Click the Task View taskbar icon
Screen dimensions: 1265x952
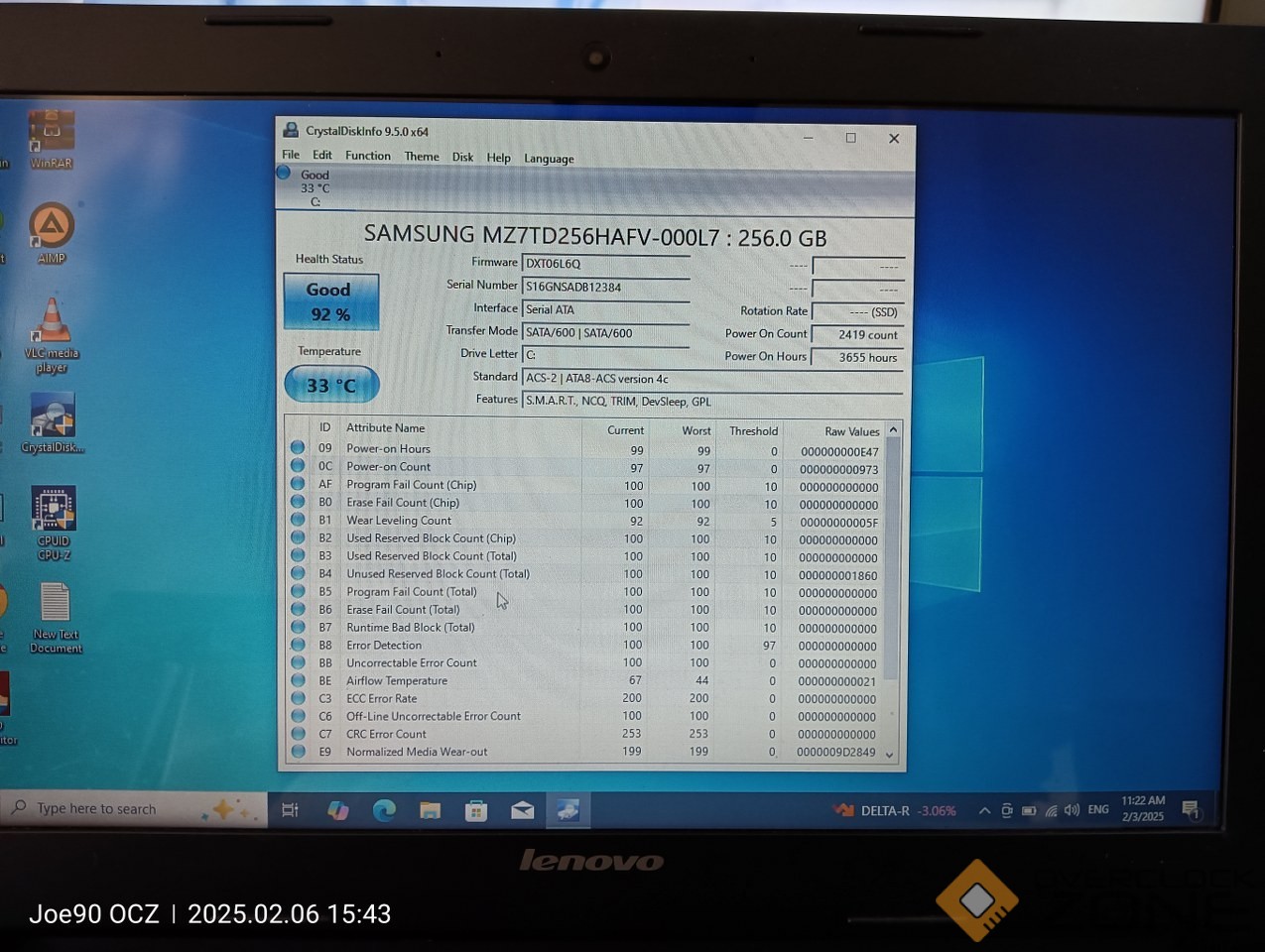pyautogui.click(x=290, y=810)
